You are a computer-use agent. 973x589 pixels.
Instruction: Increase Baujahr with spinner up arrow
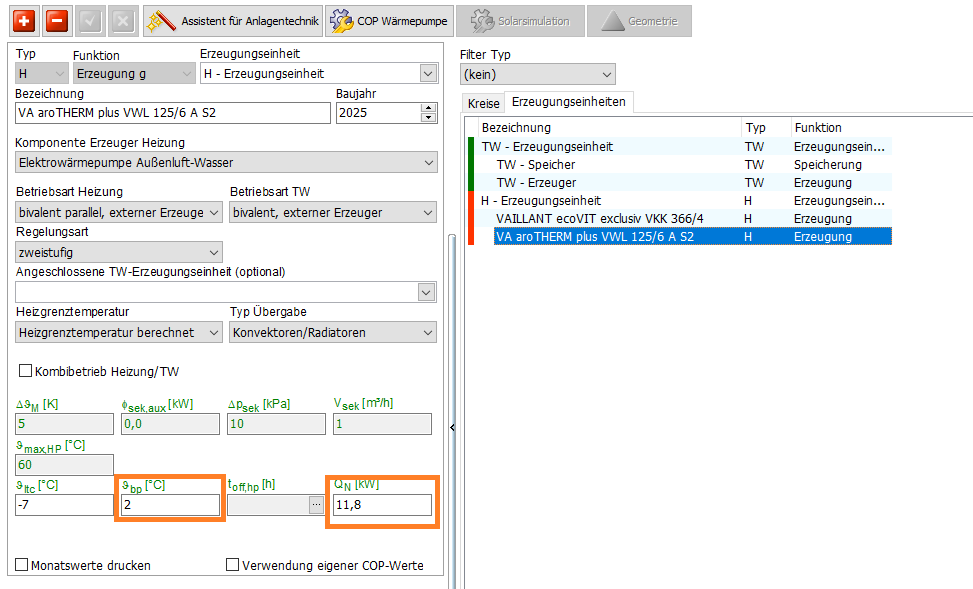click(x=428, y=108)
